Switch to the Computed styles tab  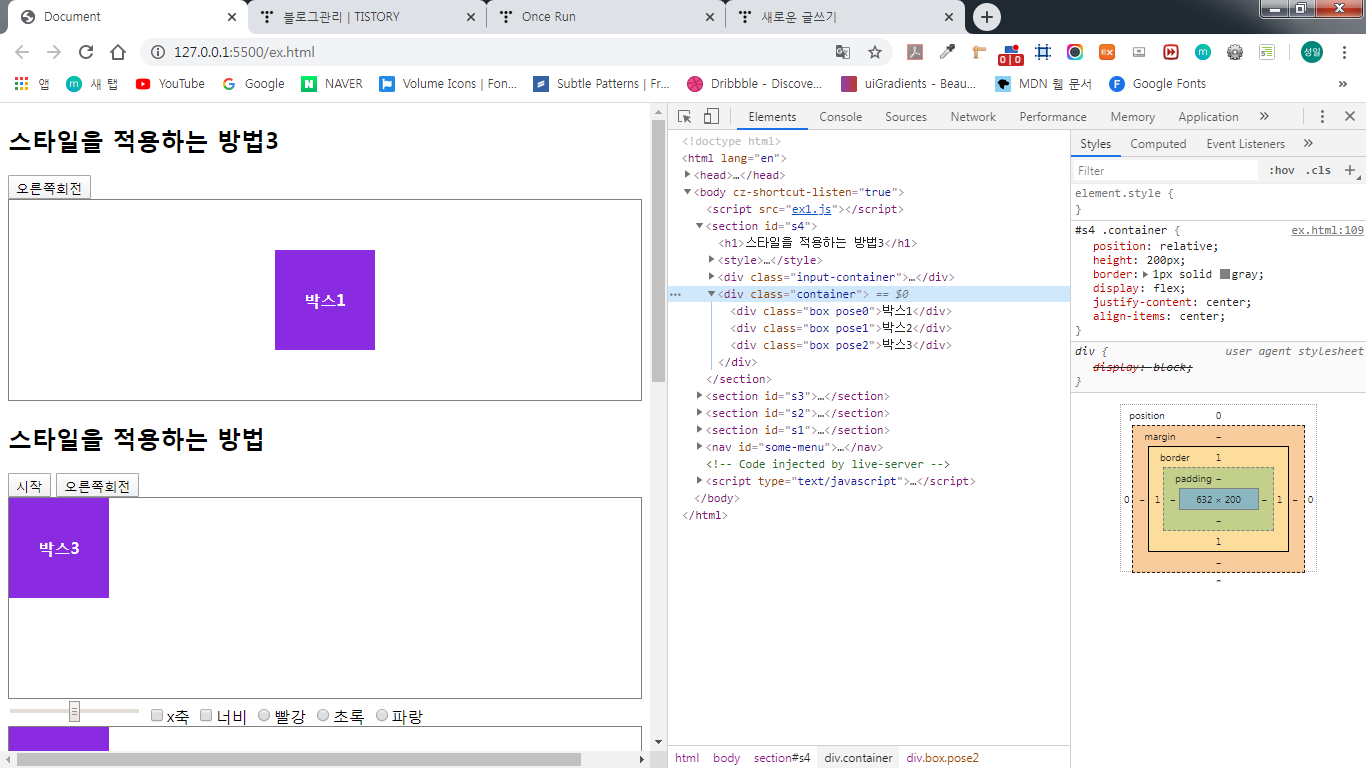point(1158,144)
